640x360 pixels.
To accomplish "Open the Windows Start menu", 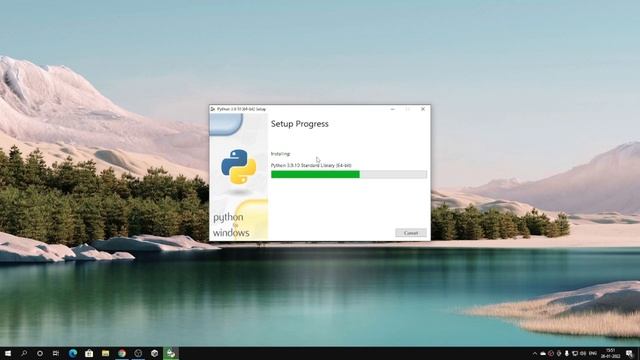I will 8,353.
